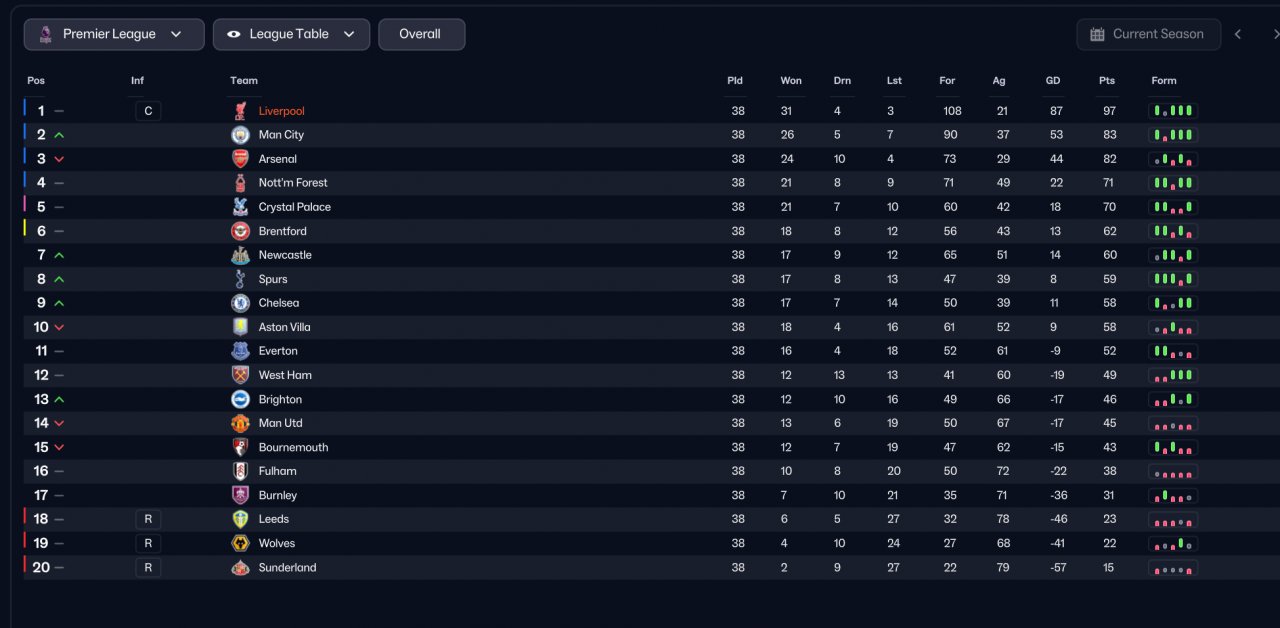
Task: Click Arsenal's 82 points value
Action: 1107,159
